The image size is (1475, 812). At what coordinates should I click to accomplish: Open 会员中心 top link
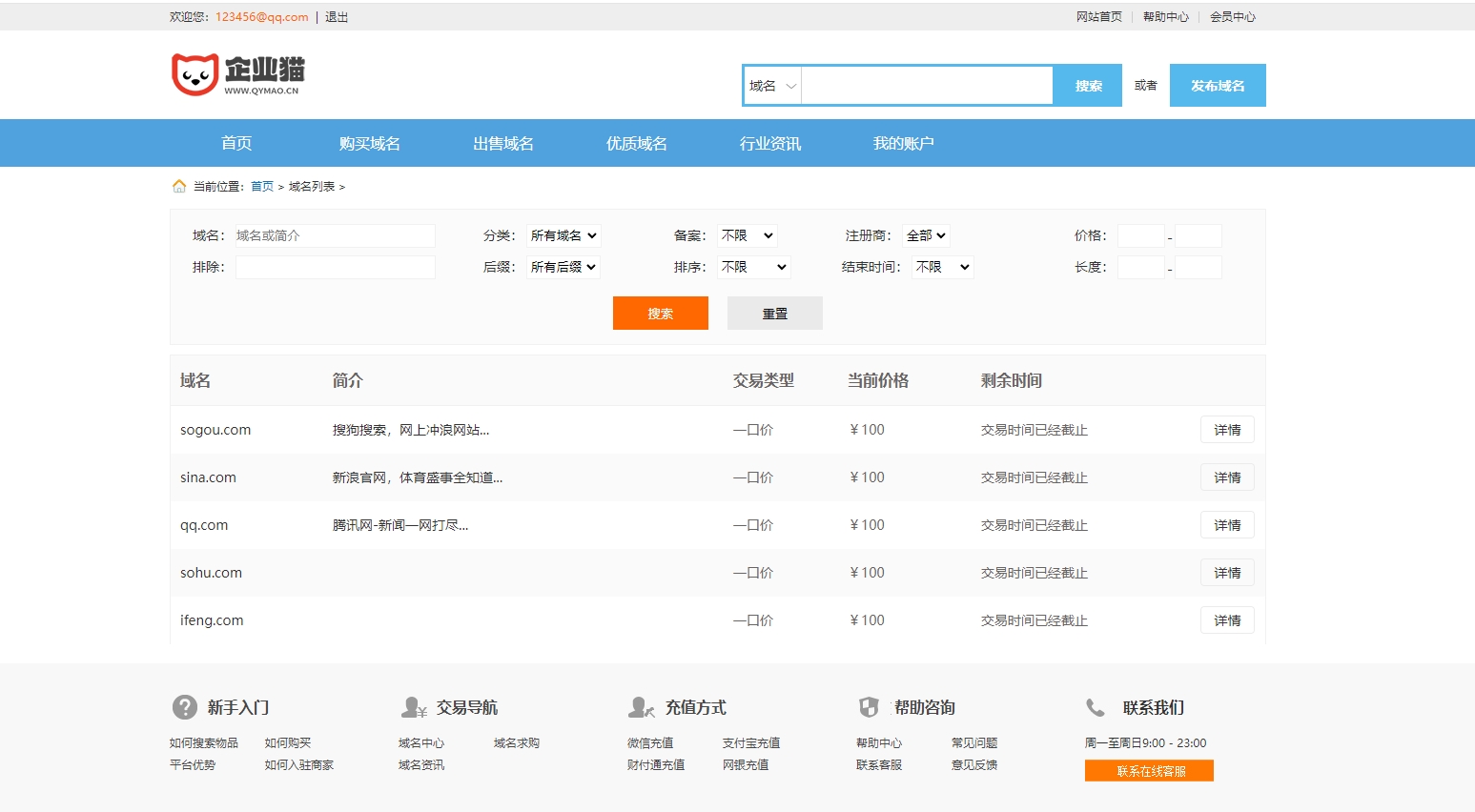[1233, 17]
